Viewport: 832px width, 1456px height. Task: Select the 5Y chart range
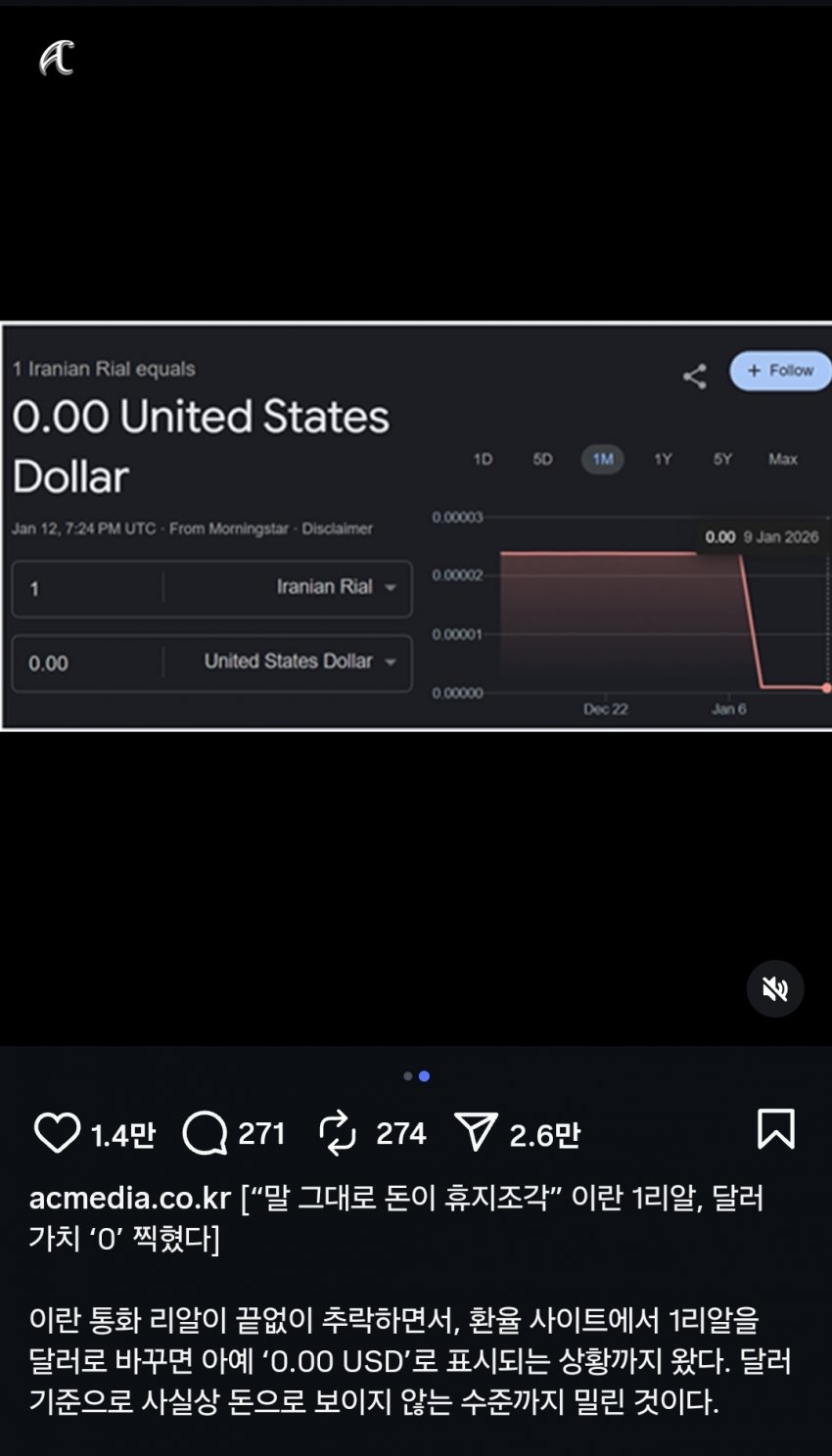[722, 459]
